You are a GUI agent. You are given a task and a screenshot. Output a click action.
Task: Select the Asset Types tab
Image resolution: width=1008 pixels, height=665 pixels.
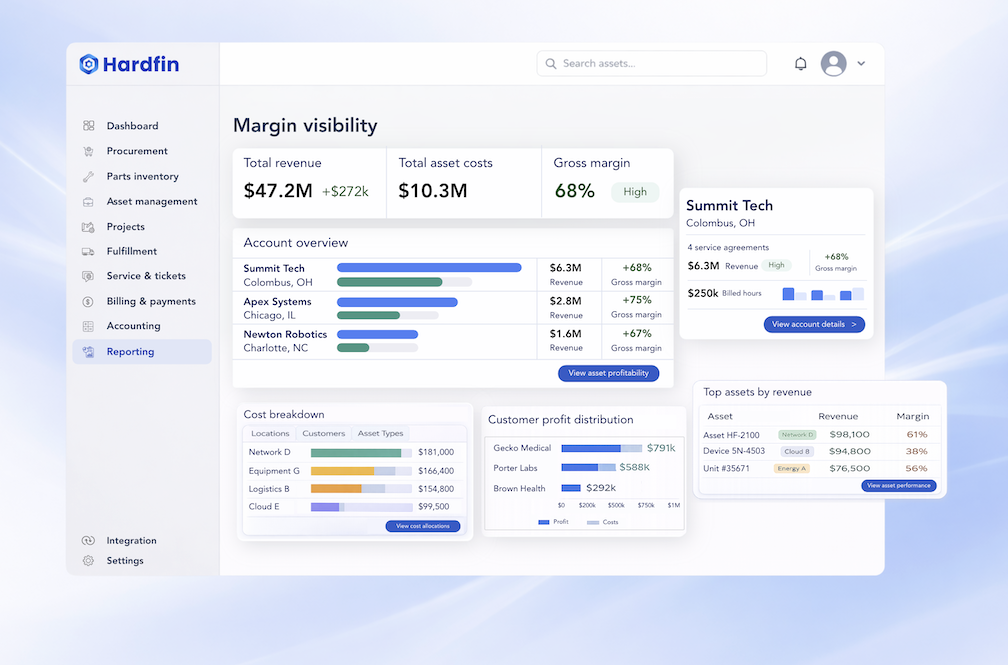(380, 433)
